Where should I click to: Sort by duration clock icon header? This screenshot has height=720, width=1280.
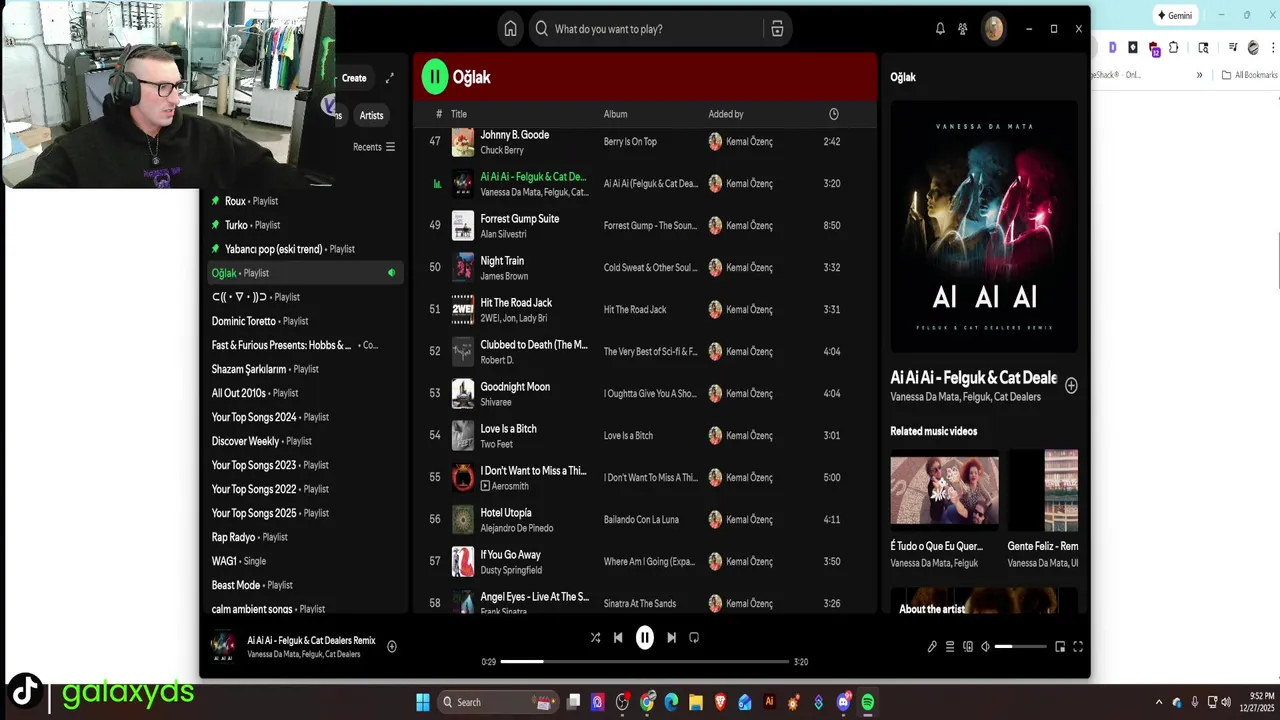(834, 114)
